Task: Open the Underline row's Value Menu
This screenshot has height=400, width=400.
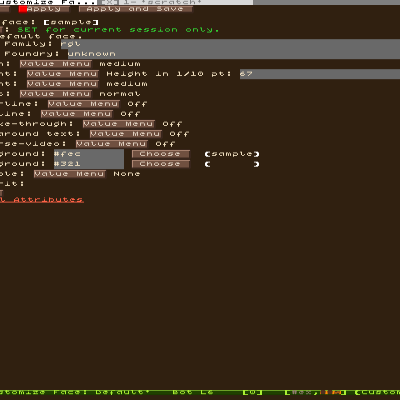Action: [x=84, y=104]
